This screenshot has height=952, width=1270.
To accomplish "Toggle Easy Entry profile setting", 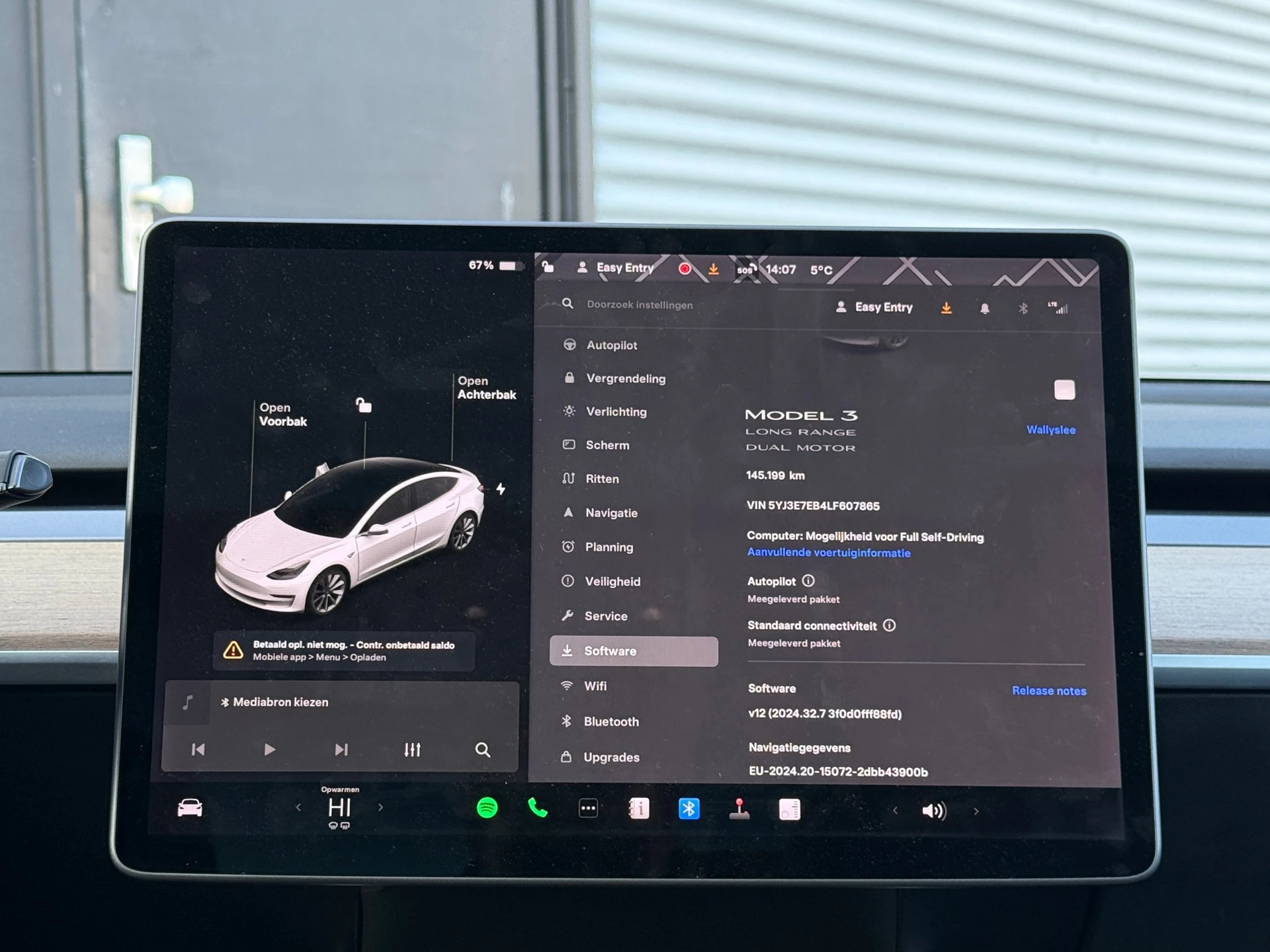I will 878,307.
